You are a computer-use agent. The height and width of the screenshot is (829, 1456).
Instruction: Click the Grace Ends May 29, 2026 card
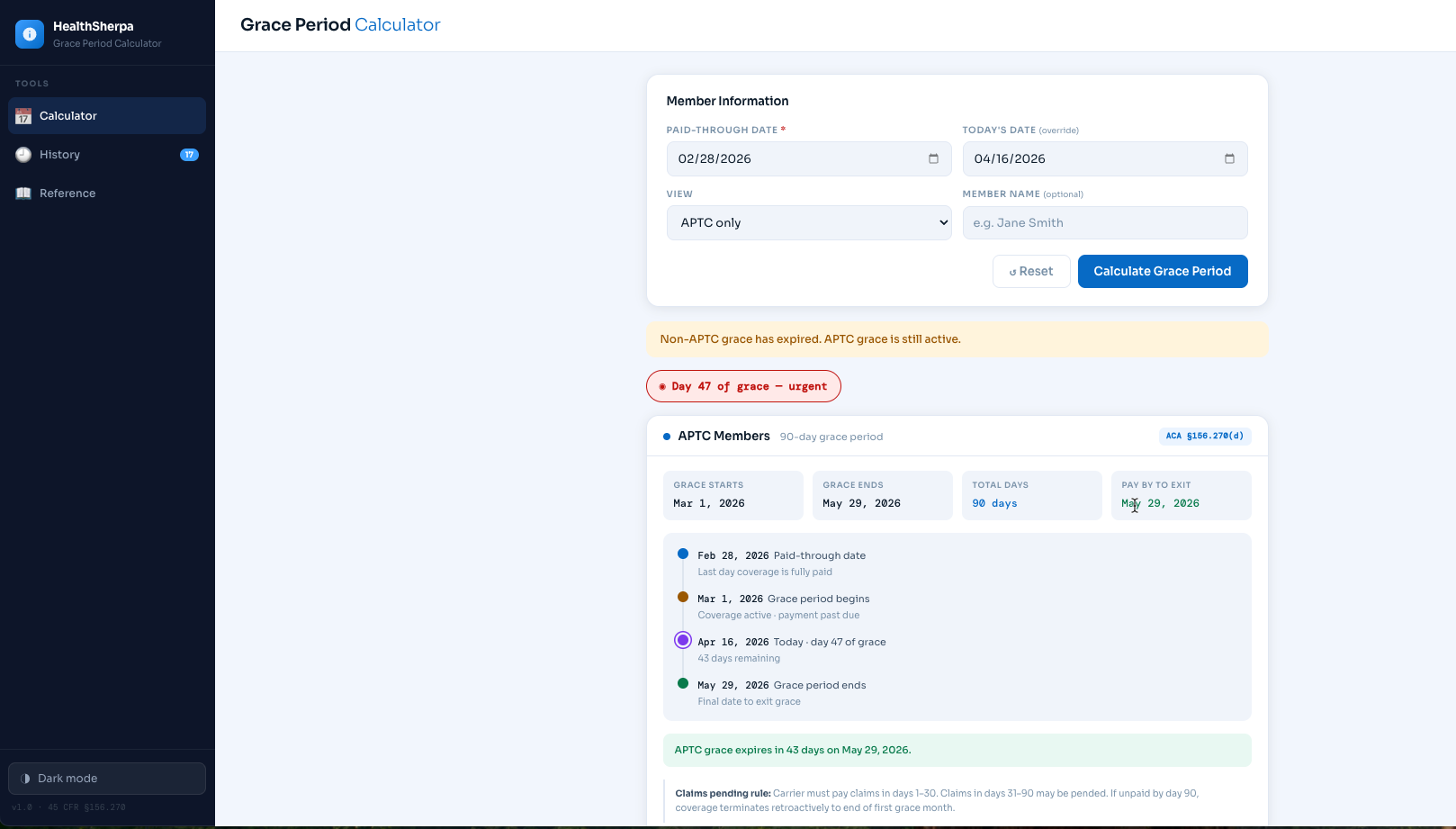click(x=882, y=495)
